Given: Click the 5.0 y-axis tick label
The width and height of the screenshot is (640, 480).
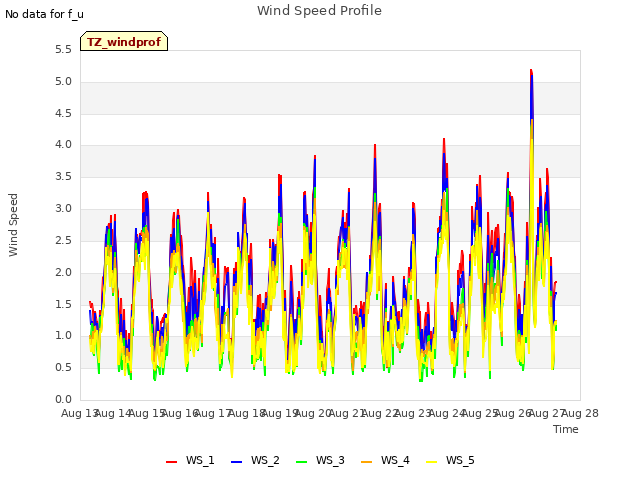Looking at the screenshot, I should [63, 82].
